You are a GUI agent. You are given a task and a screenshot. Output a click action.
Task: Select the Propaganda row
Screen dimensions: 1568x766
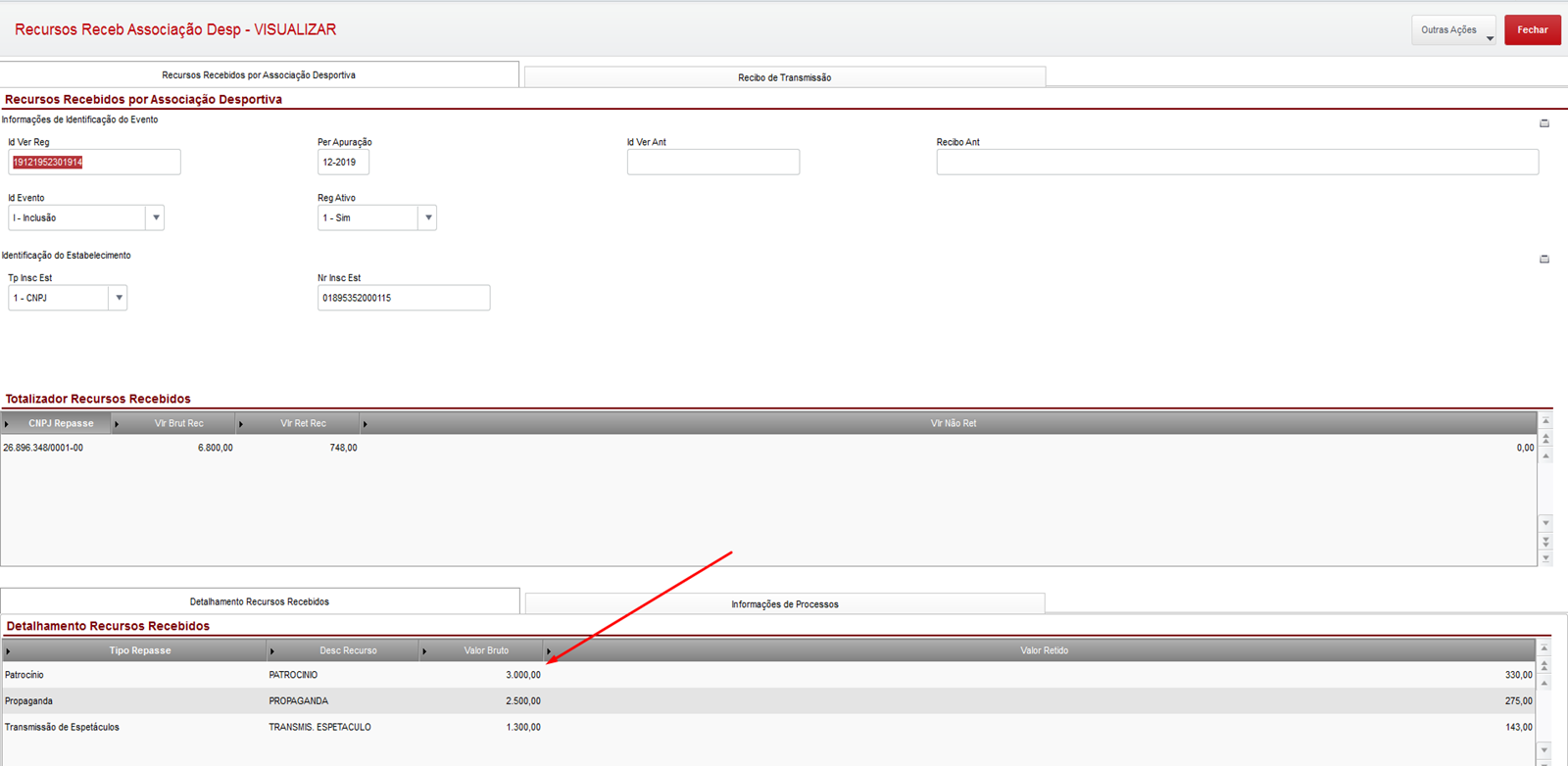coord(768,701)
